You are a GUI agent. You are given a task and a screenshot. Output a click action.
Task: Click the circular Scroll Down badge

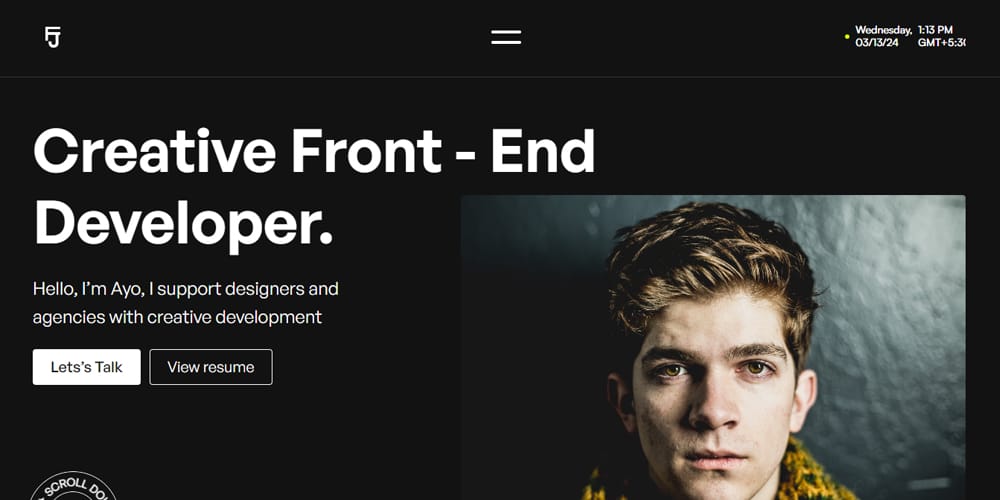[x=72, y=486]
